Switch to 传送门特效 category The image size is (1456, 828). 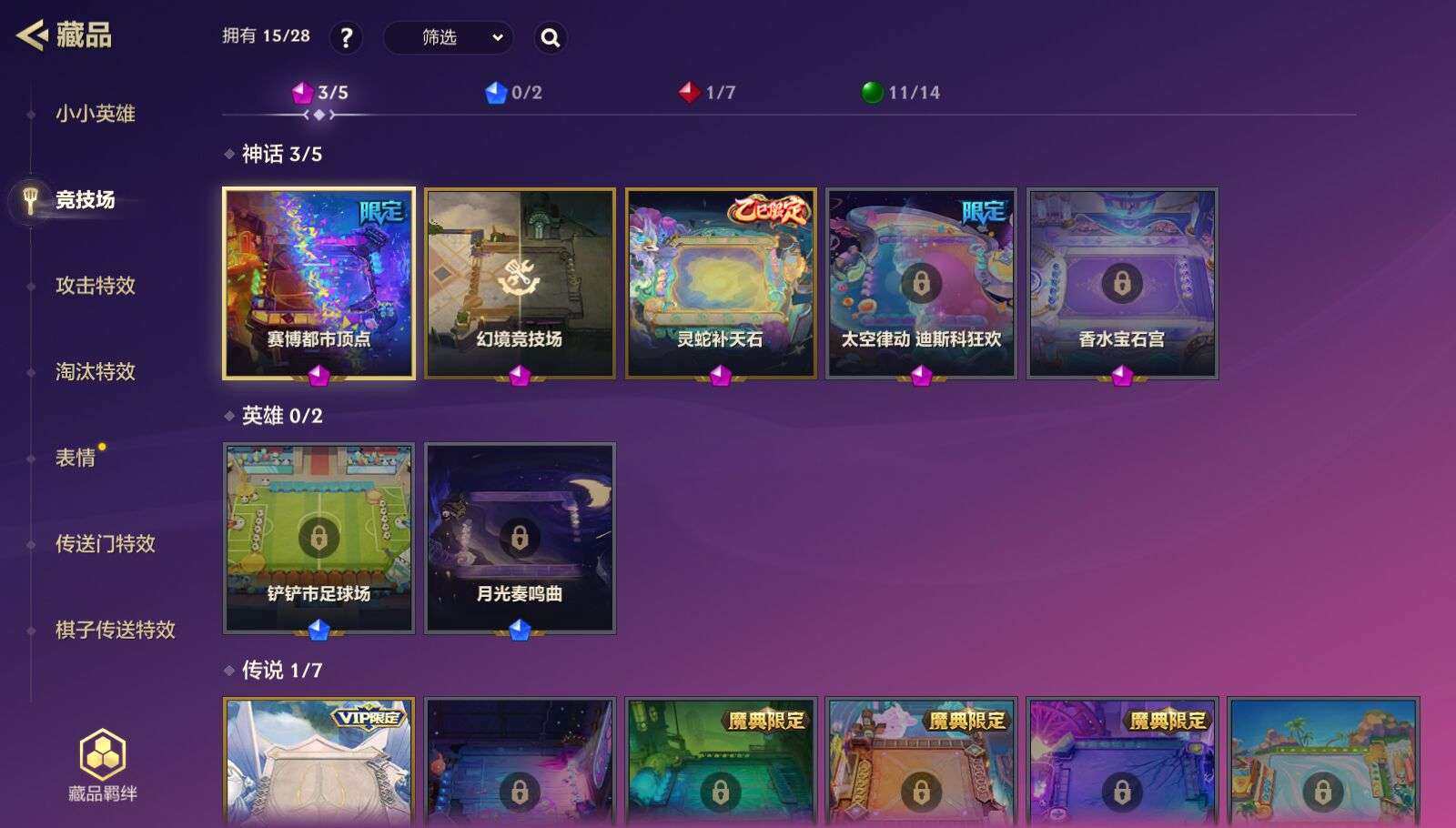coord(105,544)
